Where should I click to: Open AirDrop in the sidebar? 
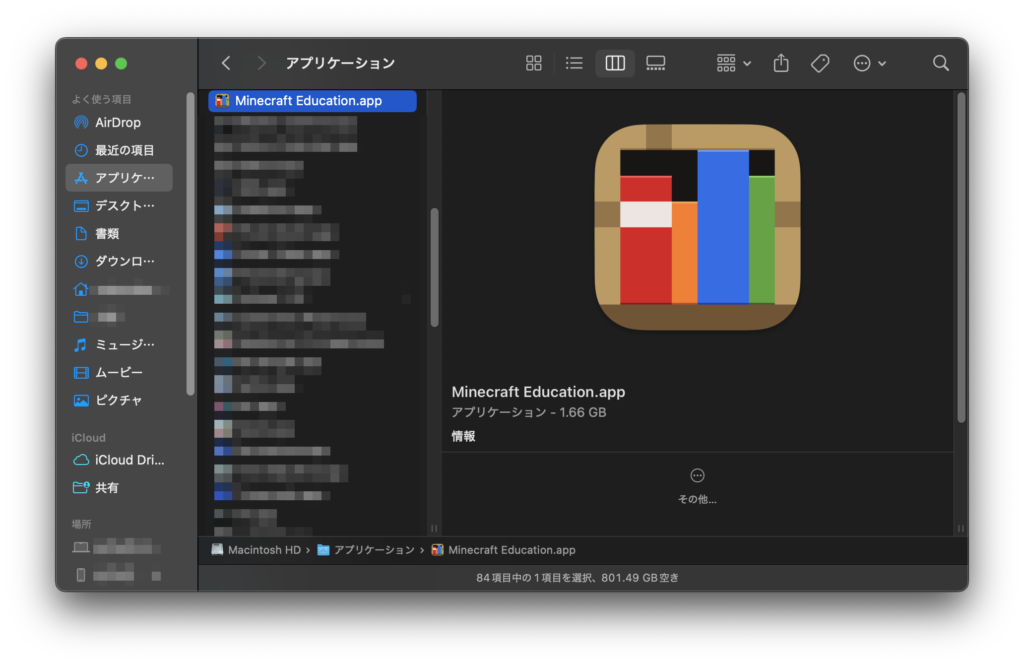[x=117, y=122]
